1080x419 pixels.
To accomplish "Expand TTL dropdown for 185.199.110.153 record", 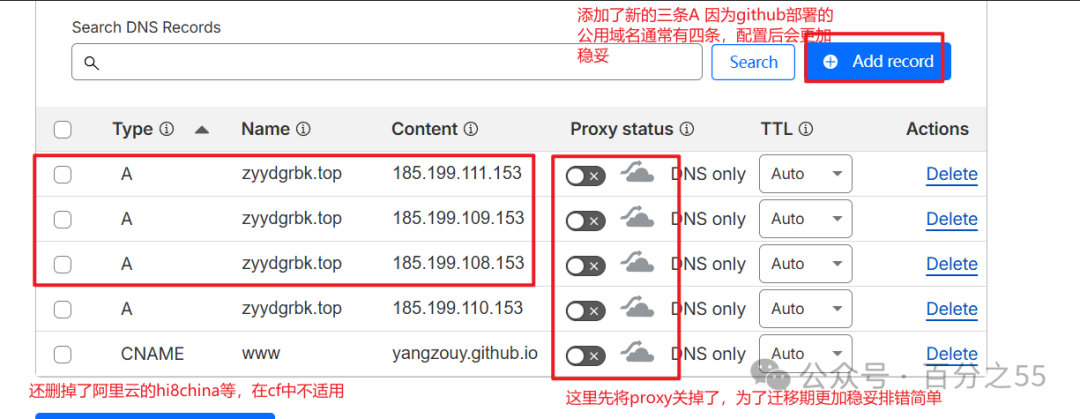I will point(805,309).
